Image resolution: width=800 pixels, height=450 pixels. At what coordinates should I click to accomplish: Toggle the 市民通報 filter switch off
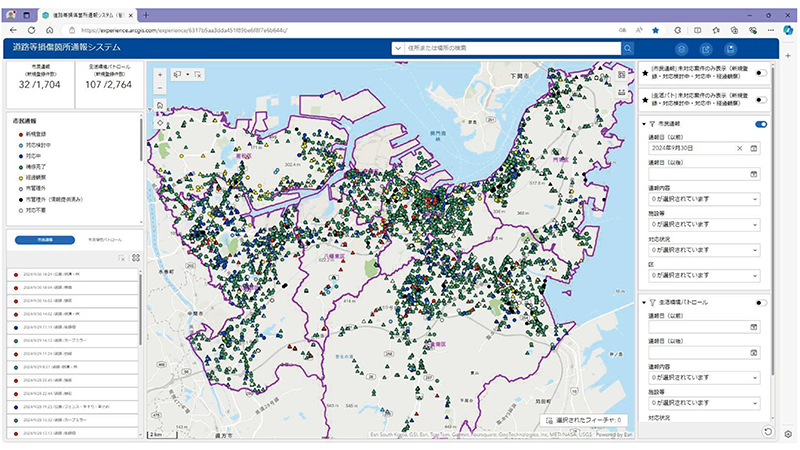761,124
